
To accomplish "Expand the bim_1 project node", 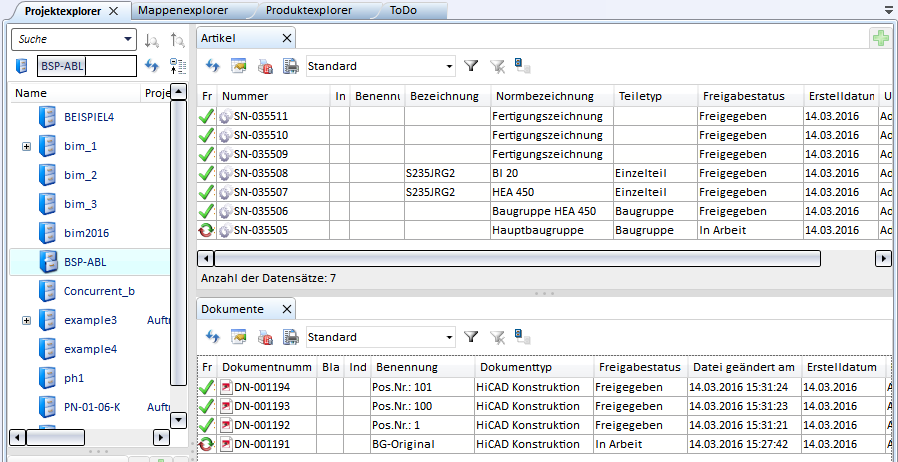I will [x=26, y=147].
